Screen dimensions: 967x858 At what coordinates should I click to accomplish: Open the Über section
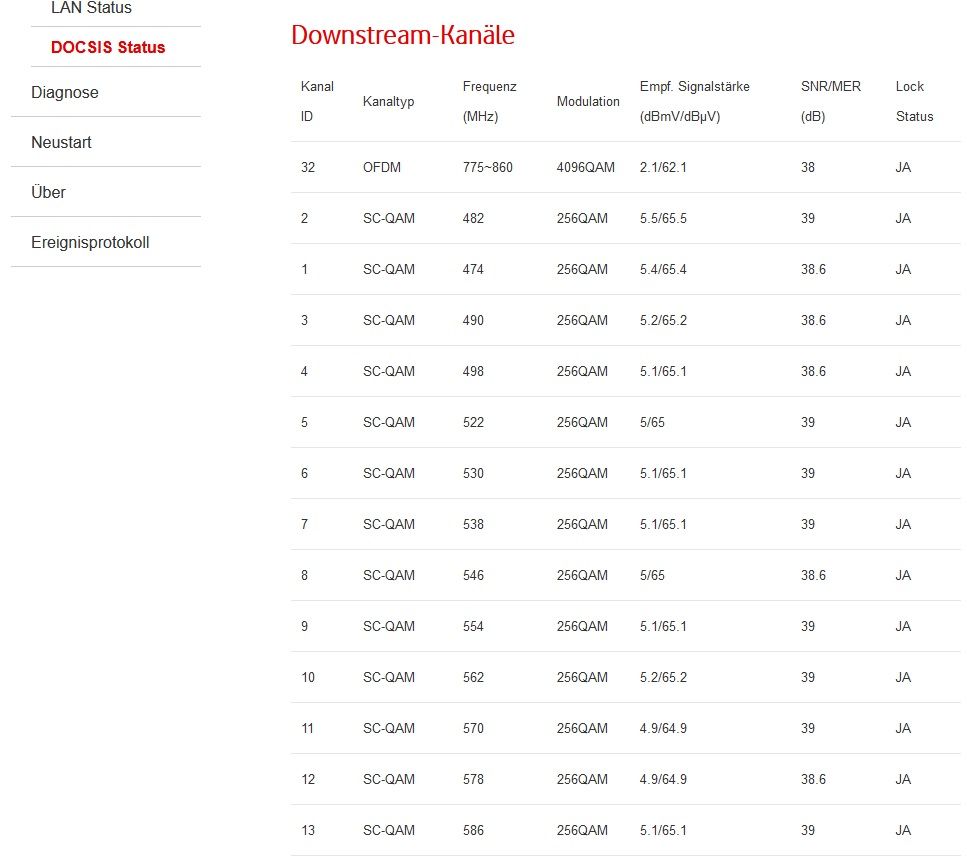tap(48, 192)
